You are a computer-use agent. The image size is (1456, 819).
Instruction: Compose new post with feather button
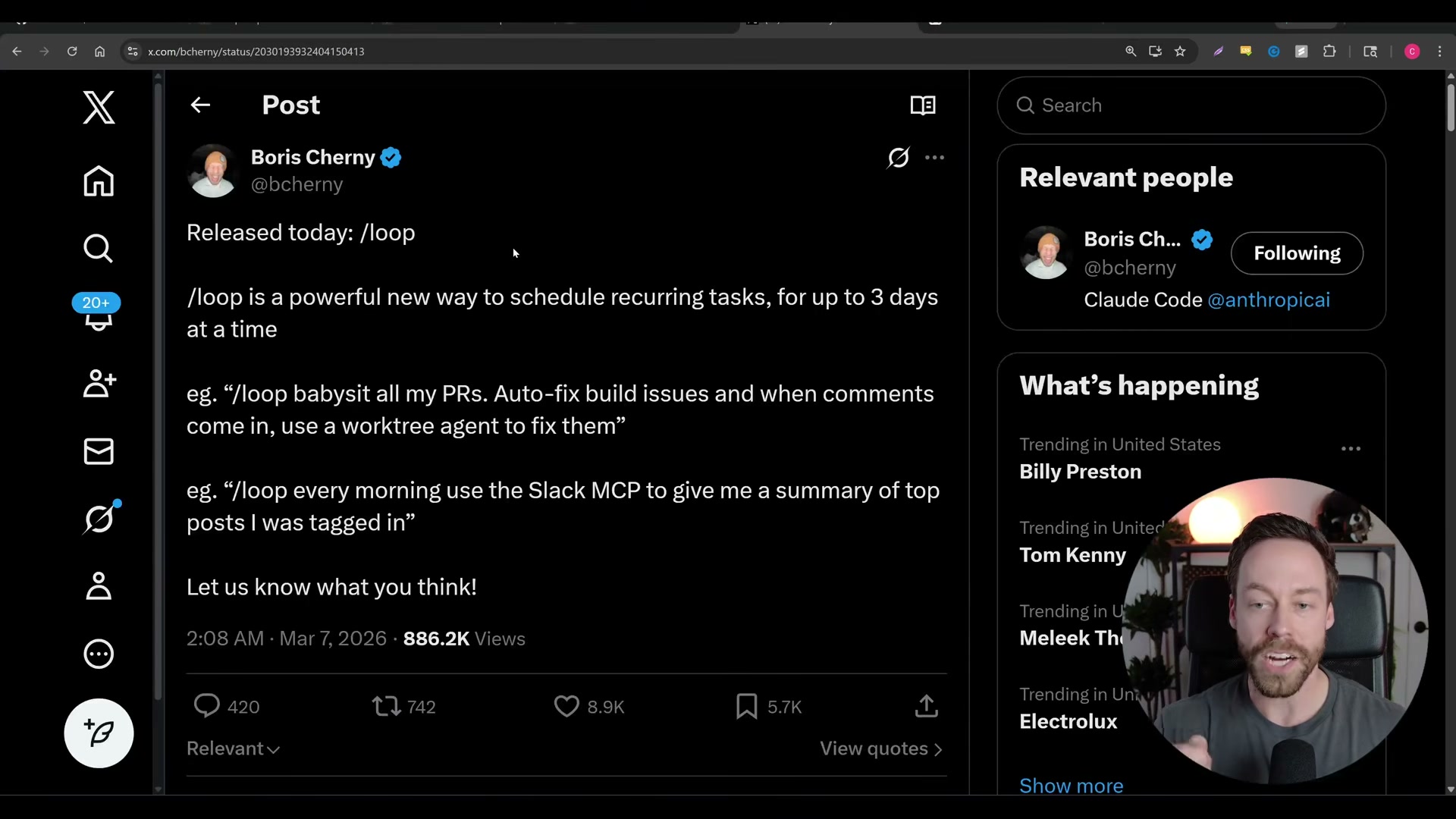click(x=99, y=733)
